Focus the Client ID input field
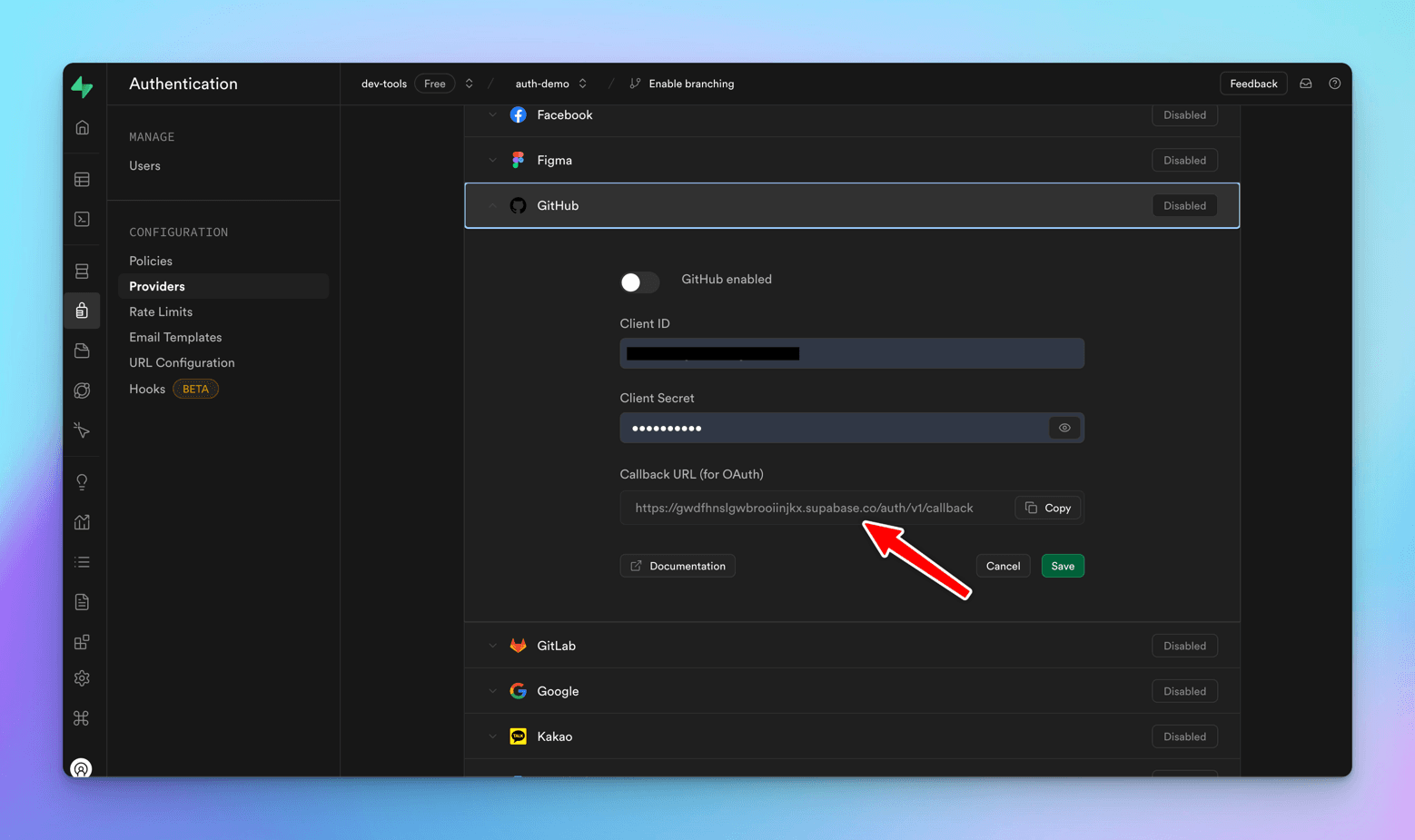The image size is (1415, 840). [852, 353]
